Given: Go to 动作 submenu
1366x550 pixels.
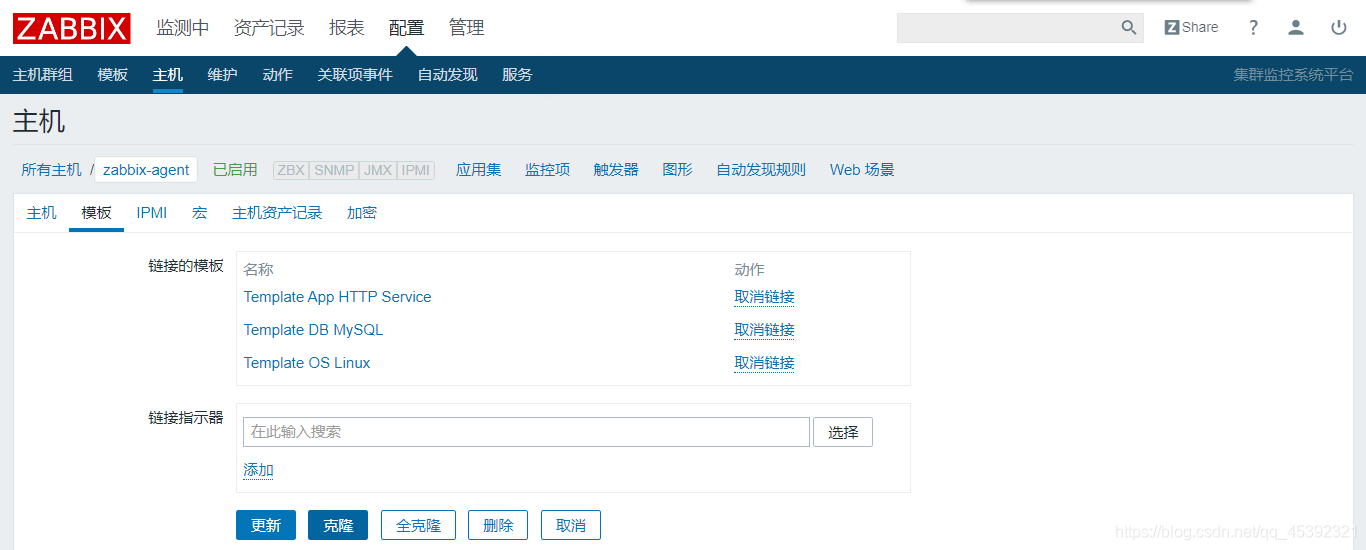Looking at the screenshot, I should 278,75.
